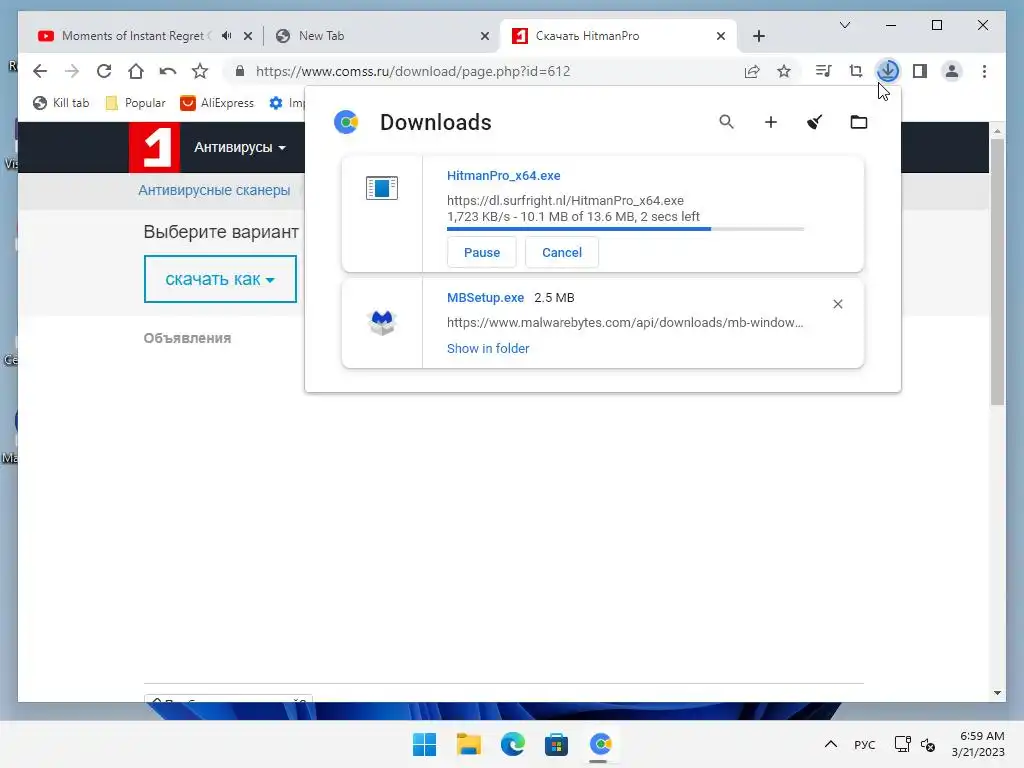Close the downloads toolbar button popup

click(x=888, y=71)
